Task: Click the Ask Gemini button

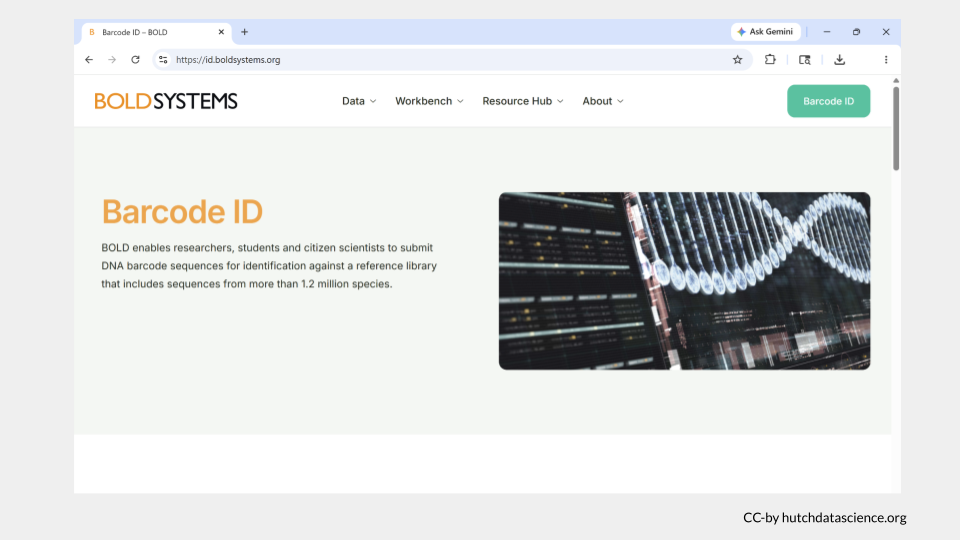Action: [x=765, y=32]
